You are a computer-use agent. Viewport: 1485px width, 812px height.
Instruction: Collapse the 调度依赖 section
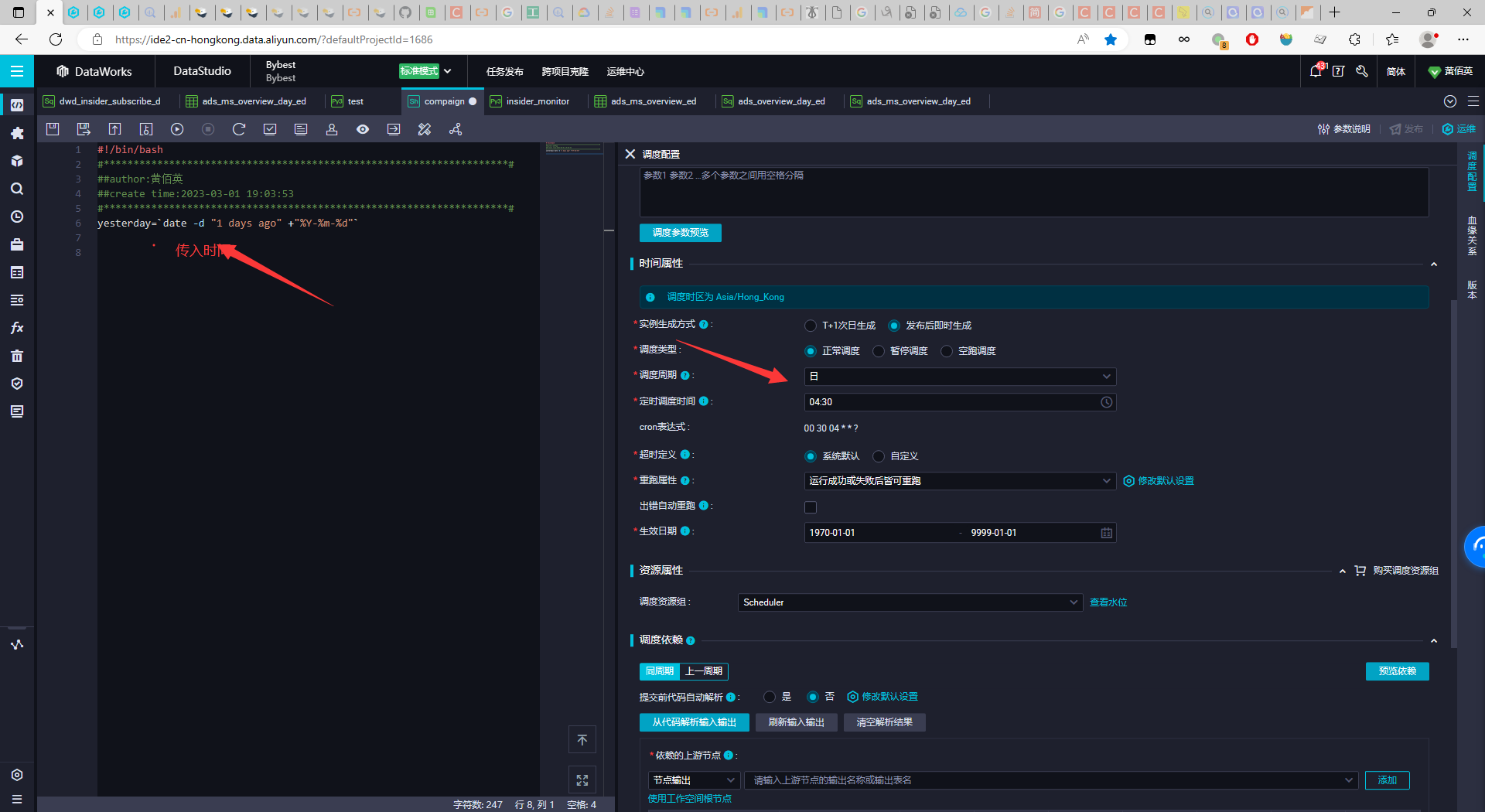tap(1434, 641)
